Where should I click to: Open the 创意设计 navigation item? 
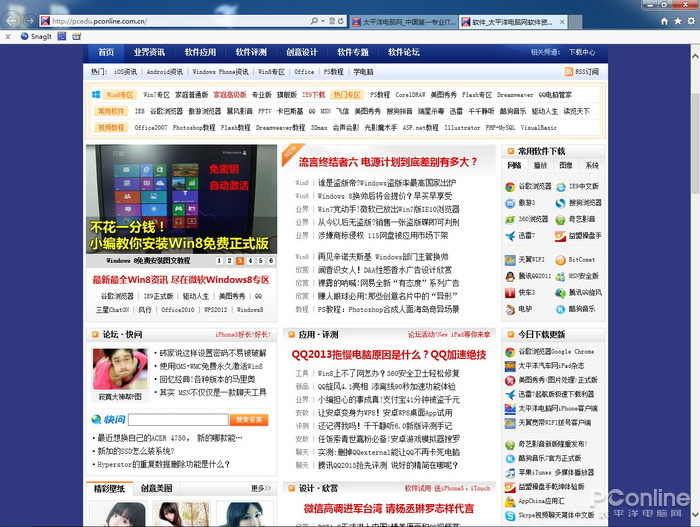coord(302,52)
